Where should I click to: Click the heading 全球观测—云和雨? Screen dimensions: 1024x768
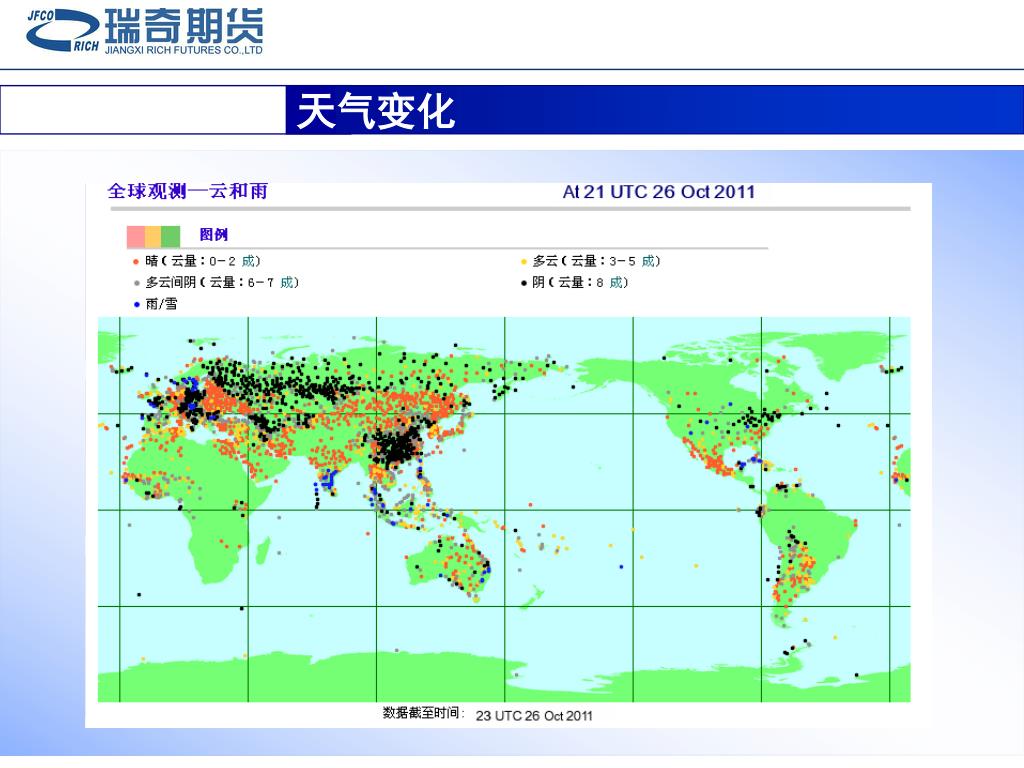coord(187,191)
